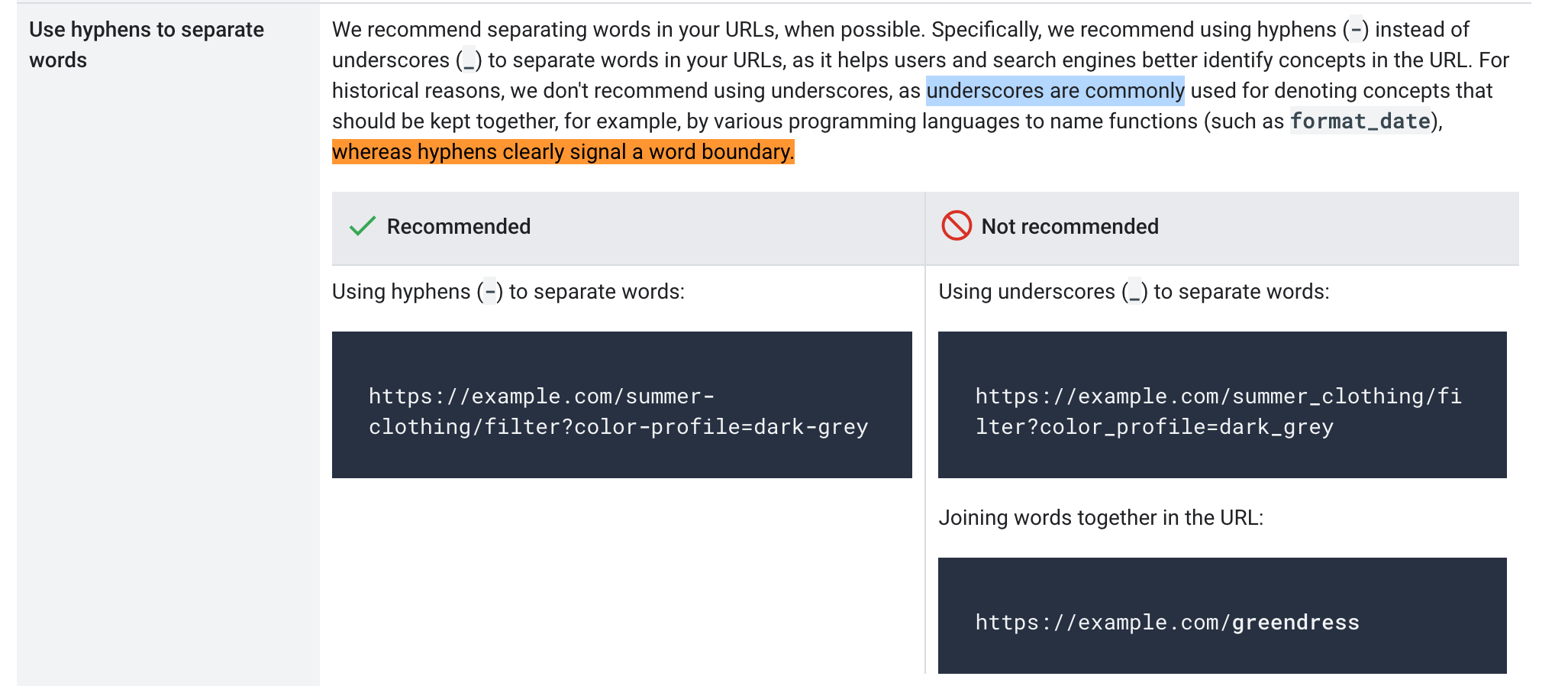Click the orange-highlighted 'whereas hyphens clearly signal' sentence

(x=563, y=151)
